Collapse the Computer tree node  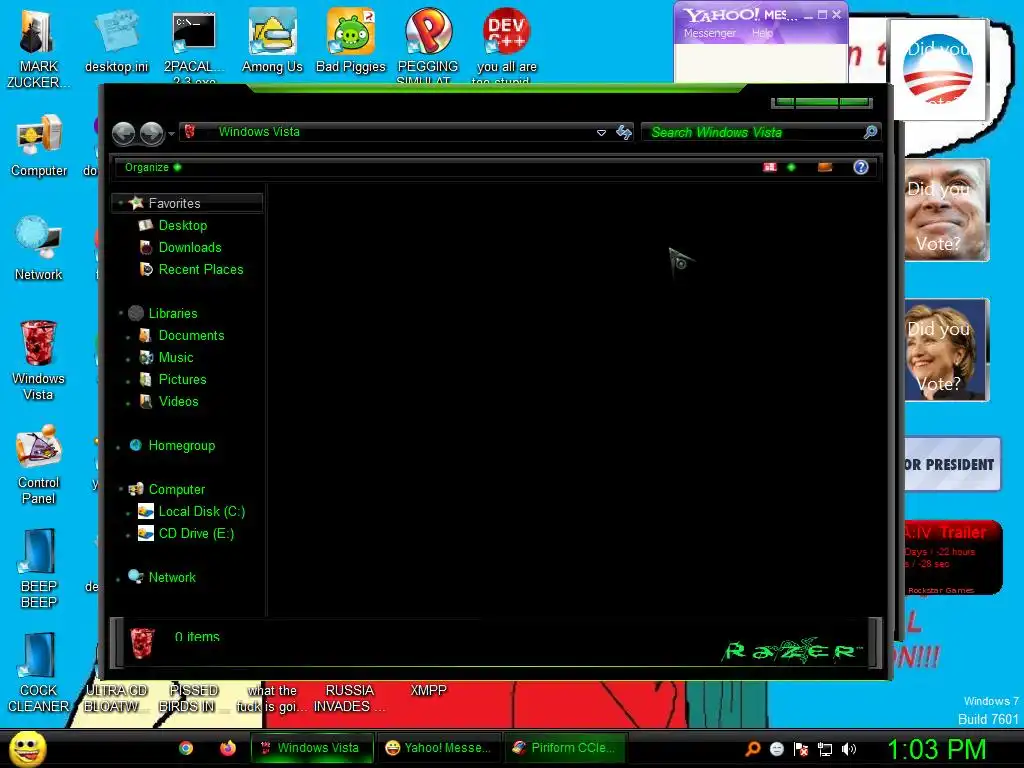[x=120, y=489]
